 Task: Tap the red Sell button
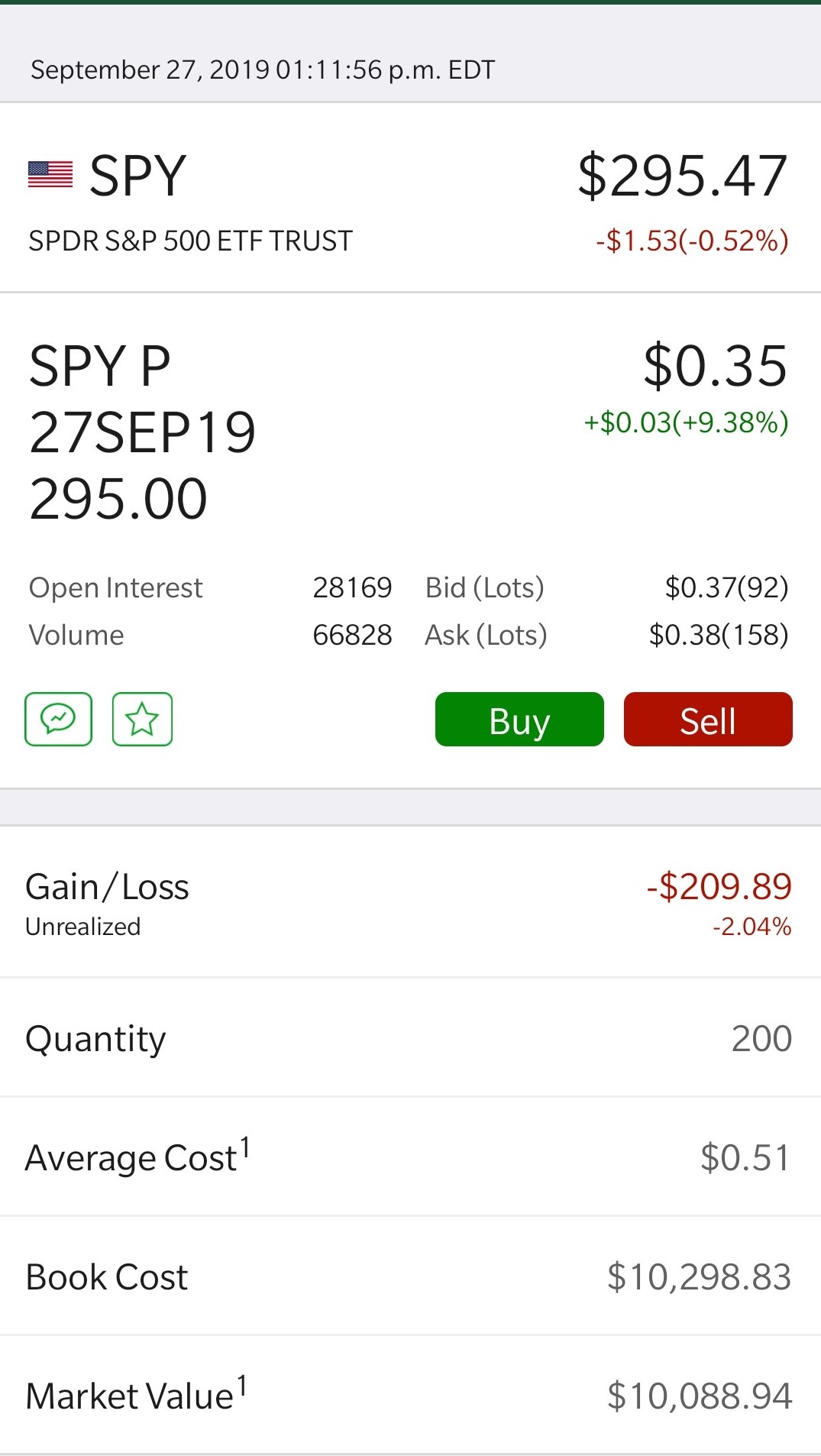click(x=708, y=720)
